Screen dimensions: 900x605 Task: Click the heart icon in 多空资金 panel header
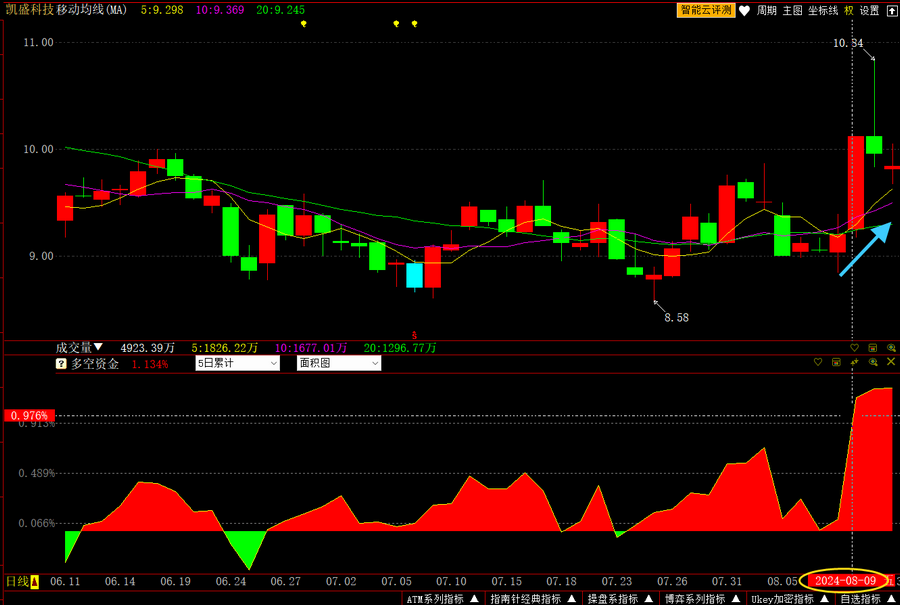coord(818,362)
